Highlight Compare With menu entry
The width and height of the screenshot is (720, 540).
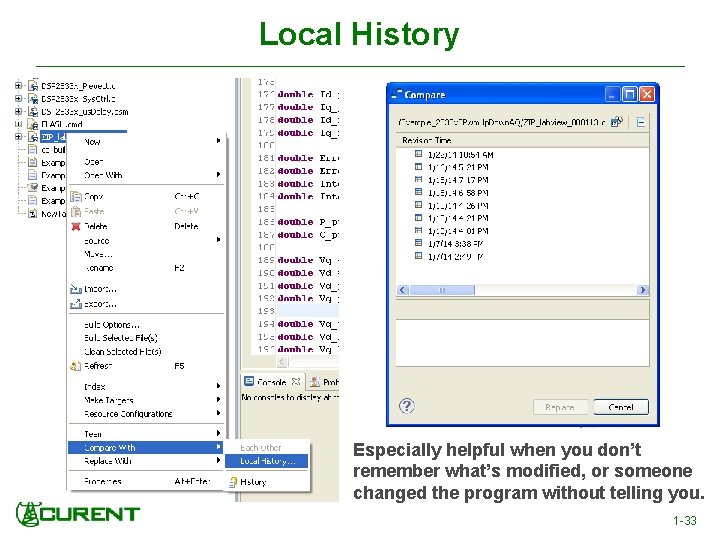coord(145,448)
